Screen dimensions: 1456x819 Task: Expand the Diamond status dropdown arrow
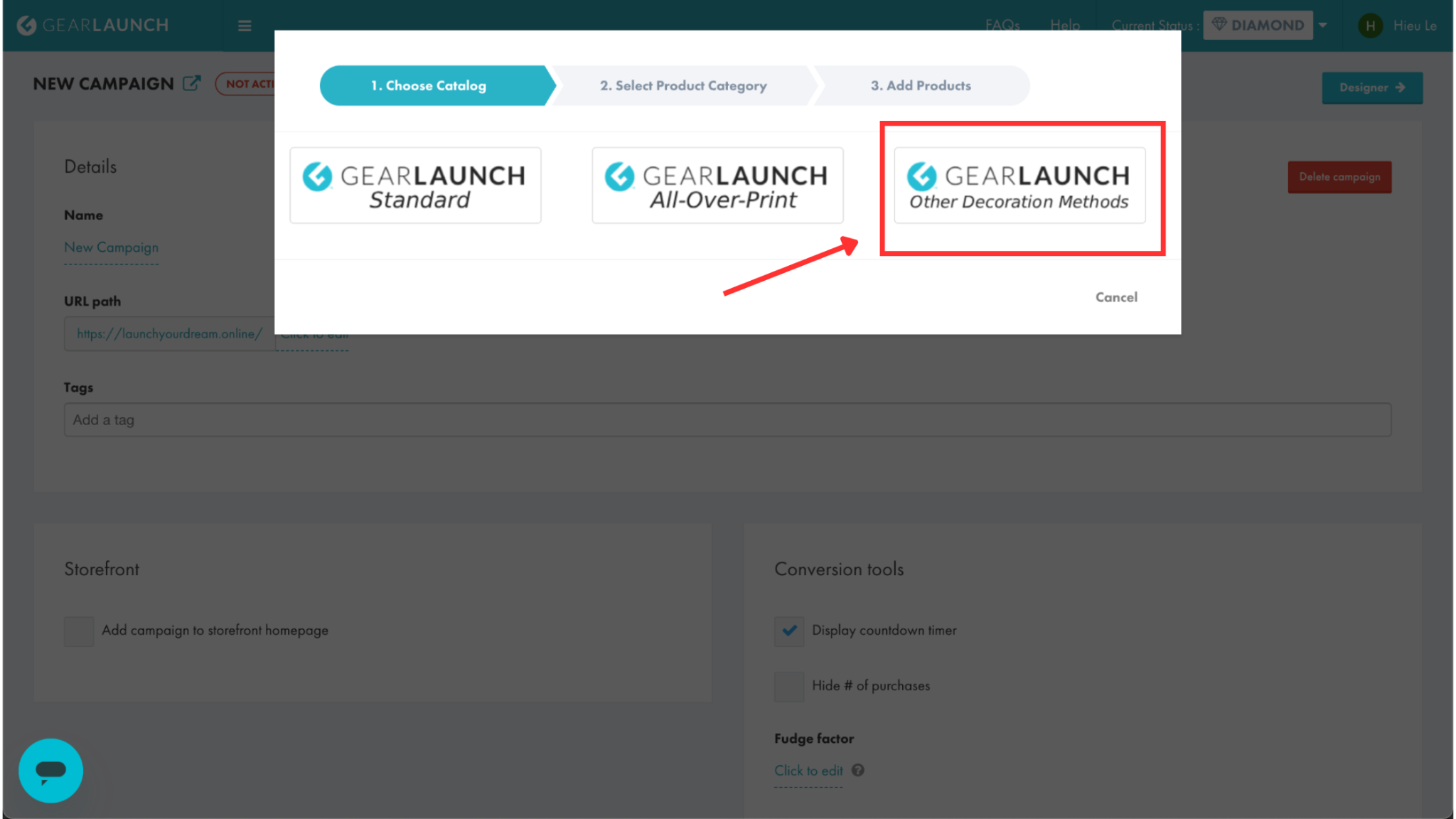click(x=1323, y=26)
